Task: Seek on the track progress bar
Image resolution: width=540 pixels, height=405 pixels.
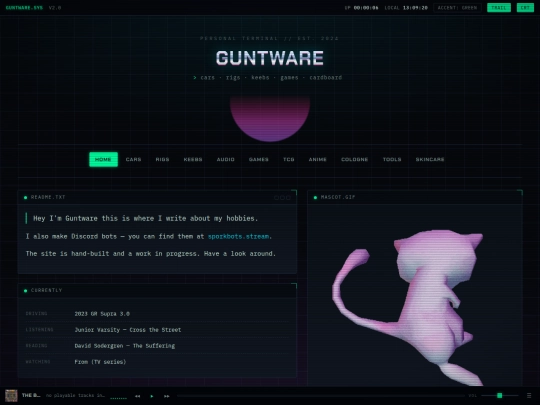Action: 320,396
